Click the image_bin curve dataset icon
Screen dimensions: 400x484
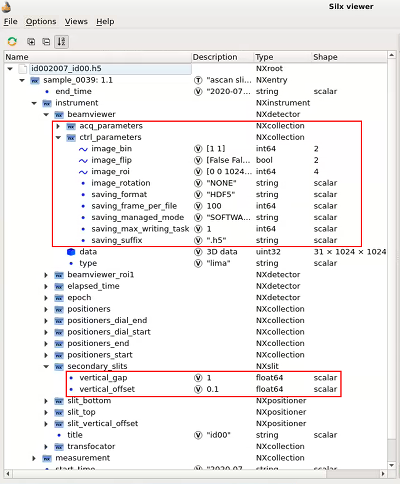[x=83, y=149]
